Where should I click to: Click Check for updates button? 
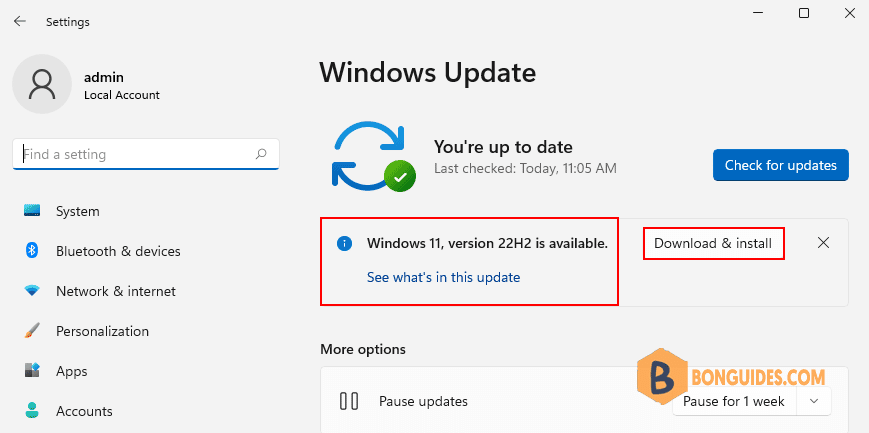coord(781,165)
